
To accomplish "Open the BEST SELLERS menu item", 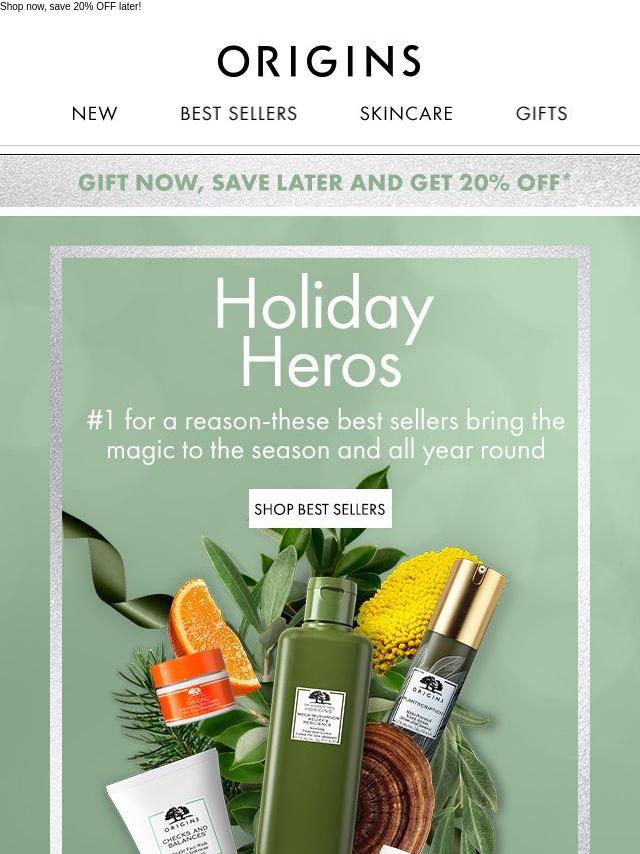I will [239, 113].
